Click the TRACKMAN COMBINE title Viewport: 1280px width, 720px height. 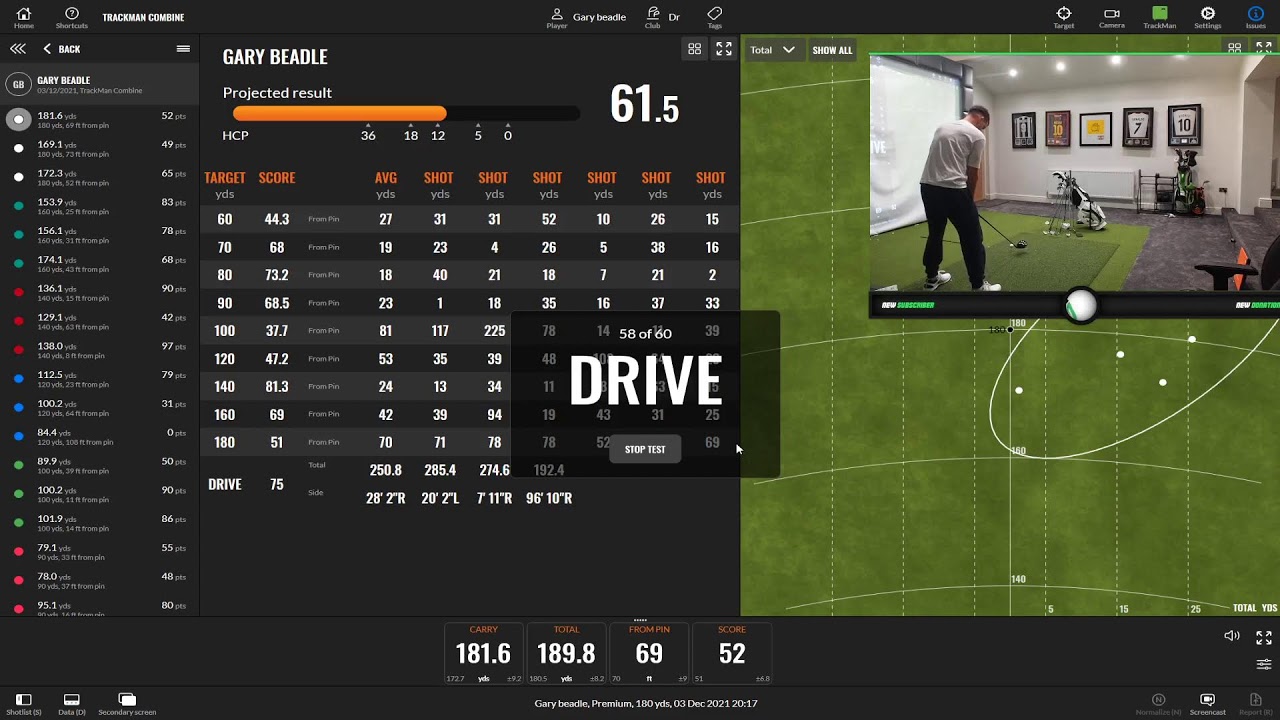pyautogui.click(x=143, y=17)
